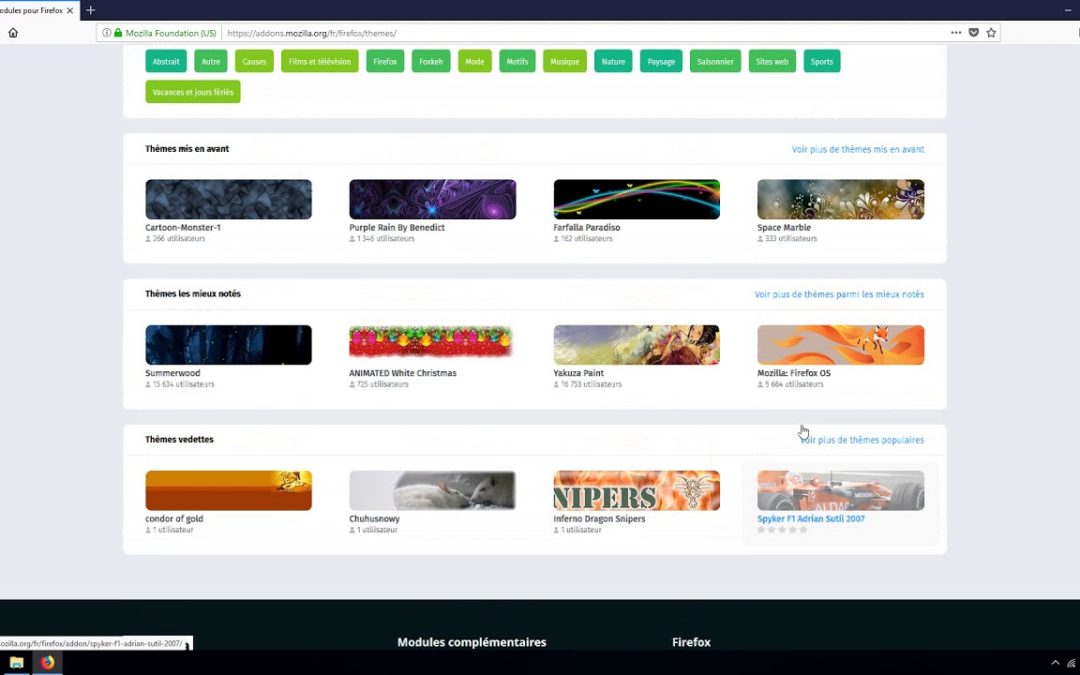Image resolution: width=1080 pixels, height=675 pixels.
Task: Open the page actions three-dots menu
Action: pyautogui.click(x=956, y=33)
